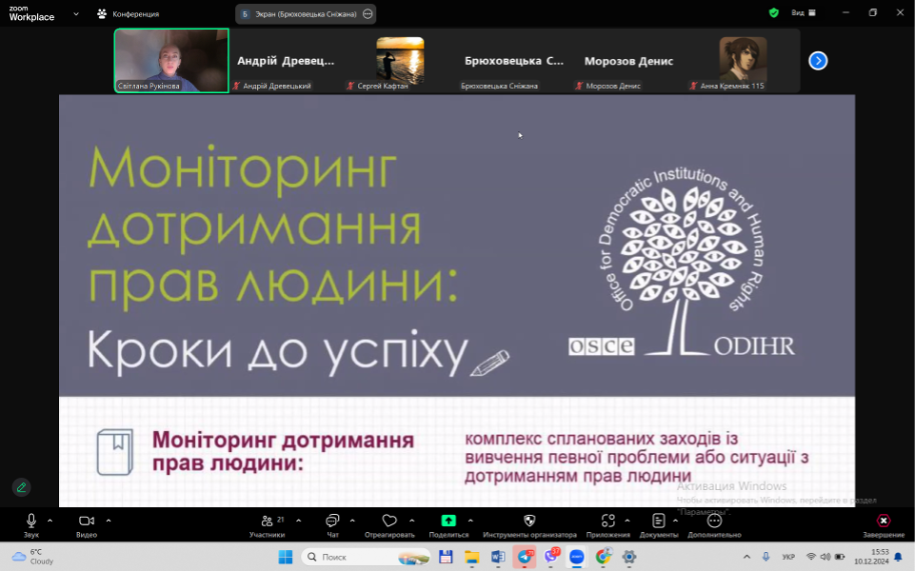Screen dimensions: 916x572
Task: Open Telegram from the taskbar
Action: 525,557
